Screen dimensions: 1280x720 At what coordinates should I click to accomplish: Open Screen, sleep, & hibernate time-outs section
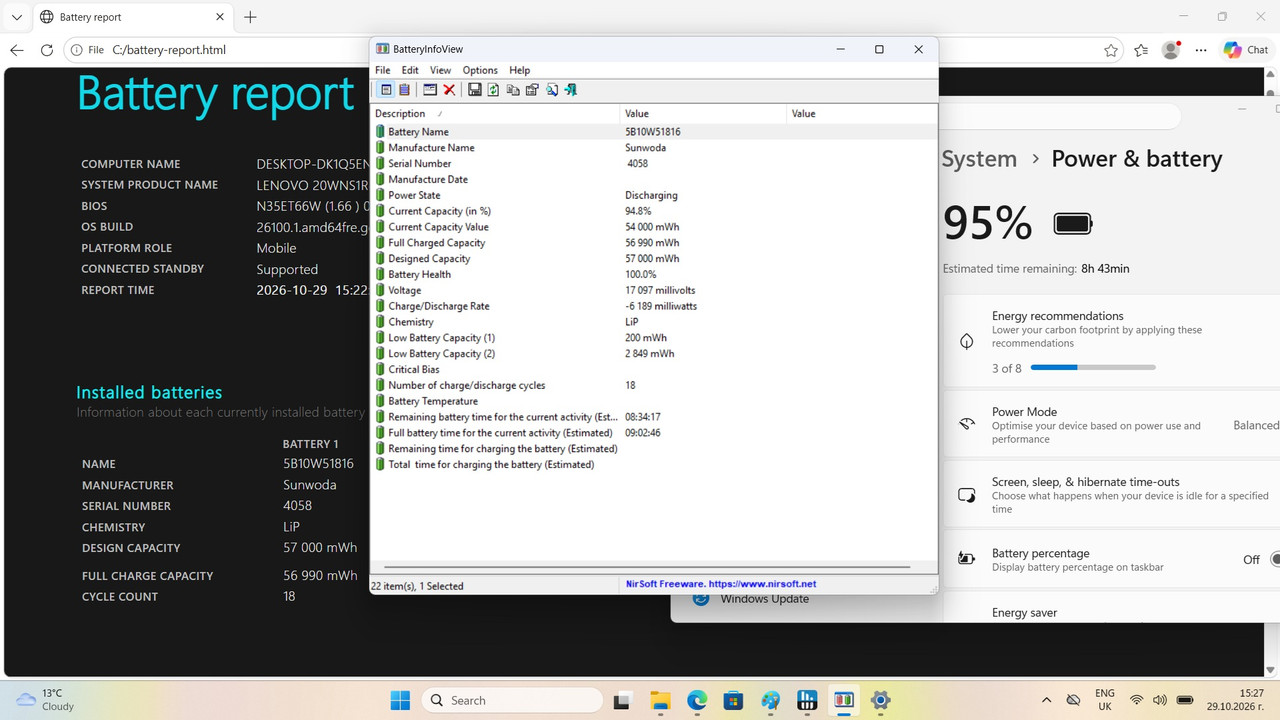(1111, 495)
